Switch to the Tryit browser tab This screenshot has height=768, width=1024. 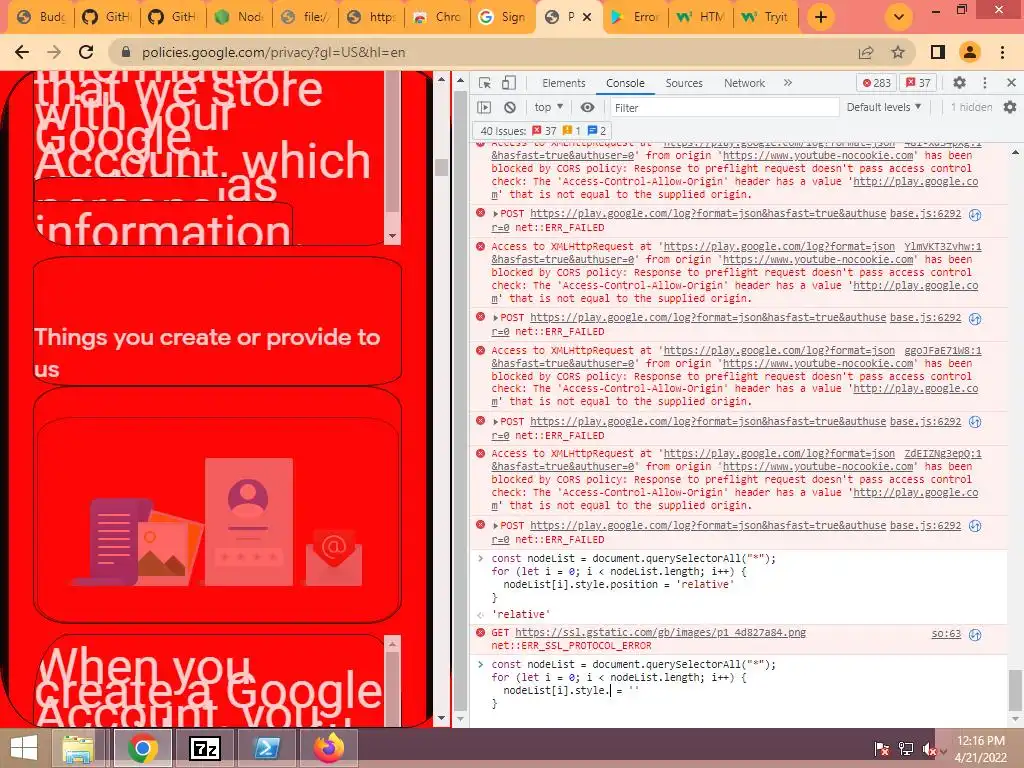point(765,17)
